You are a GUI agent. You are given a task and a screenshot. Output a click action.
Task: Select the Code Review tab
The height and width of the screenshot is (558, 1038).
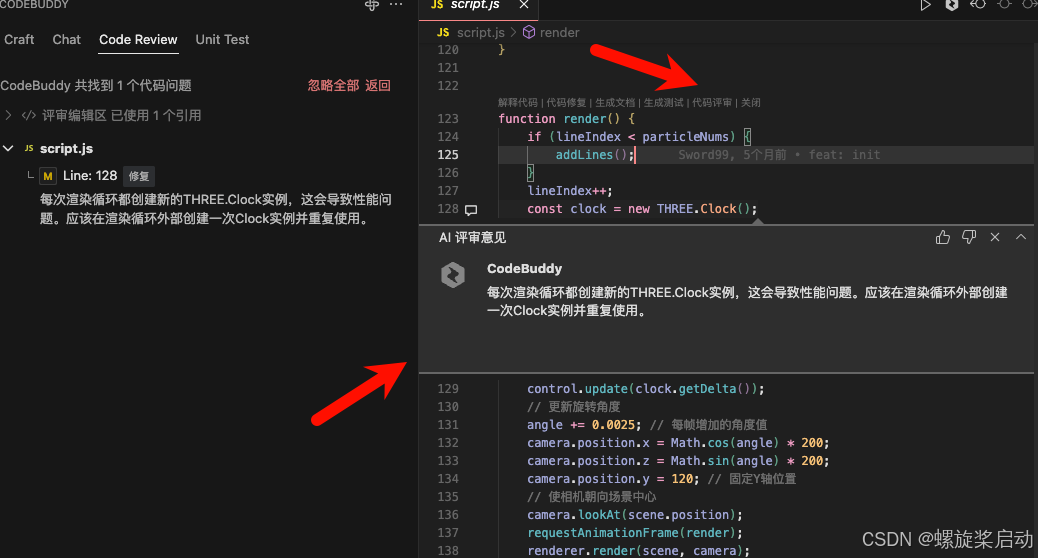pos(138,40)
